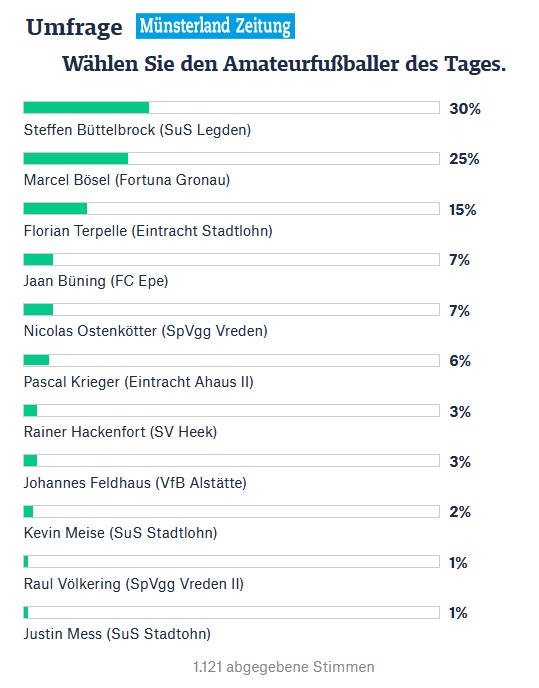Select Steffen Büttelbrock (SuS Legden) option
Viewport: 539px width, 688px height.
tap(137, 130)
